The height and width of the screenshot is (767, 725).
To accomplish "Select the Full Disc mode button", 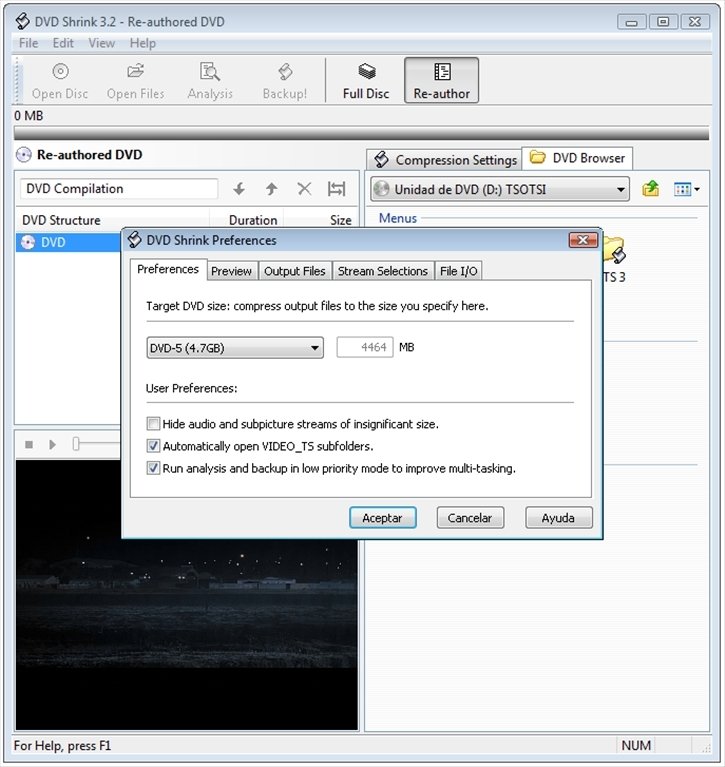I will [366, 81].
